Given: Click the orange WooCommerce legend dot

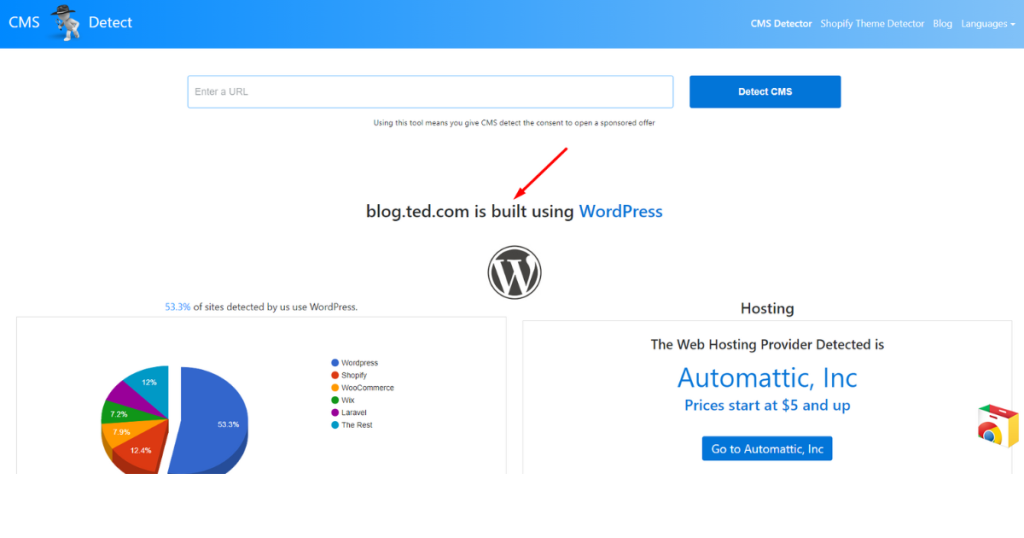Looking at the screenshot, I should (335, 387).
